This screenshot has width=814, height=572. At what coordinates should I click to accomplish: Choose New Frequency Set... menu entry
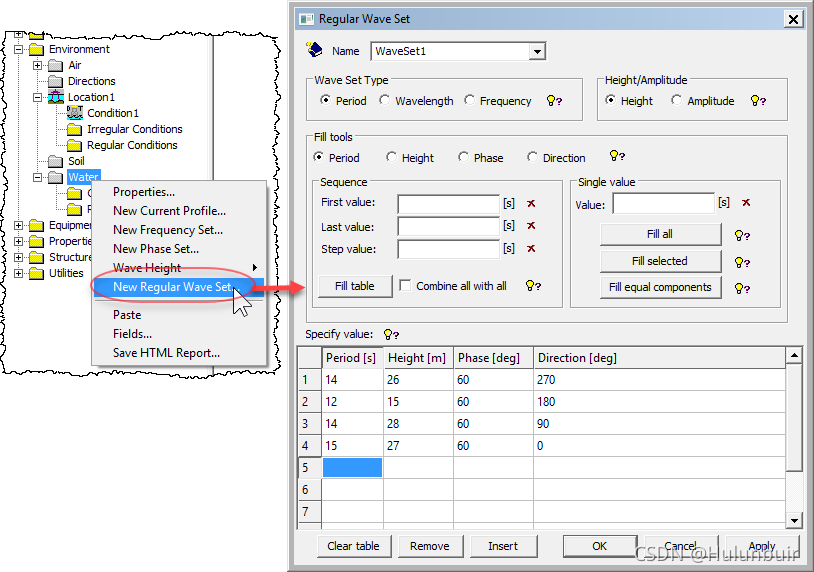pos(179,230)
